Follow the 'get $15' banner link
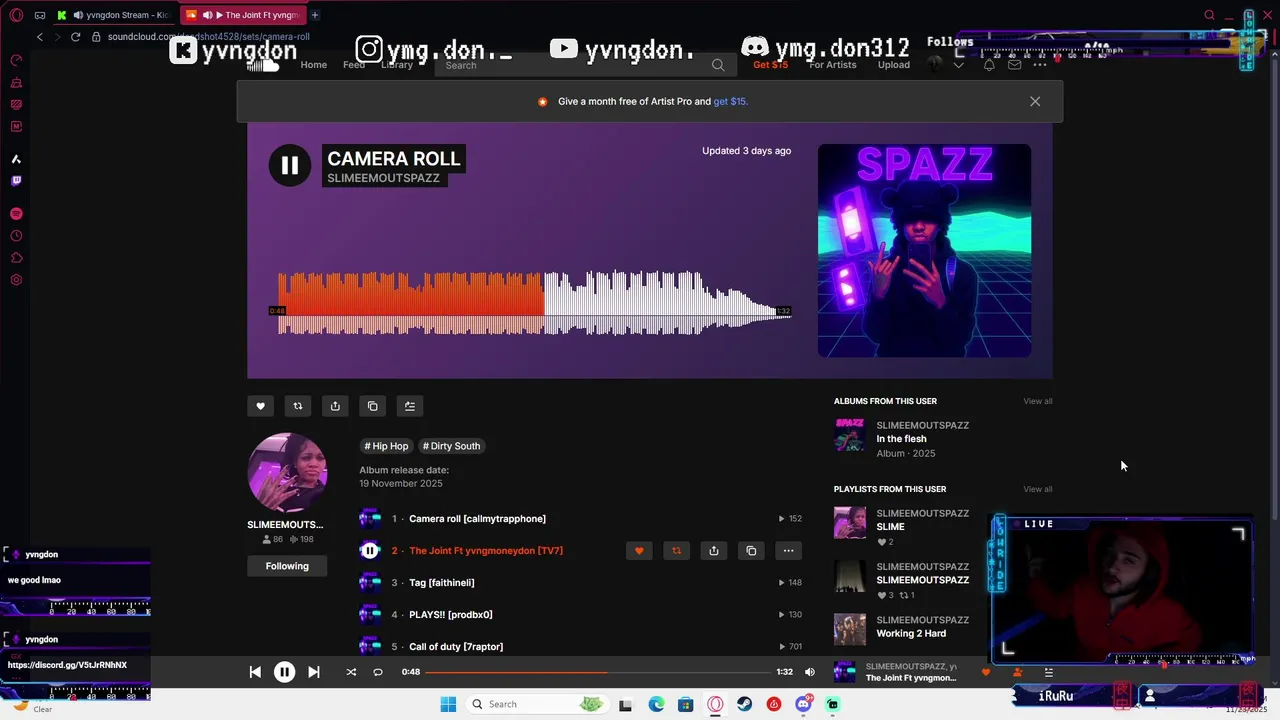 pyautogui.click(x=730, y=101)
